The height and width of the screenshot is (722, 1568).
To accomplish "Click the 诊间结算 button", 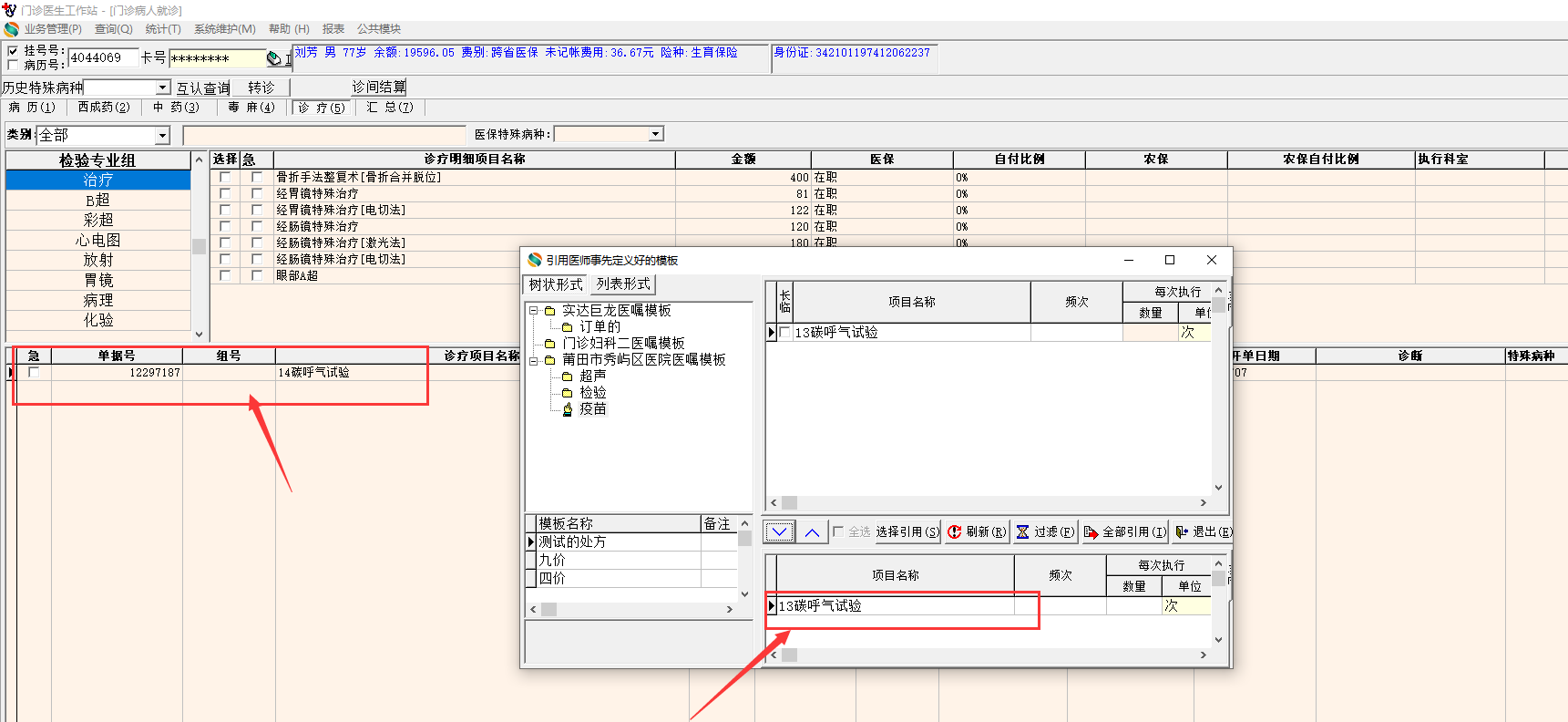I will pyautogui.click(x=379, y=88).
